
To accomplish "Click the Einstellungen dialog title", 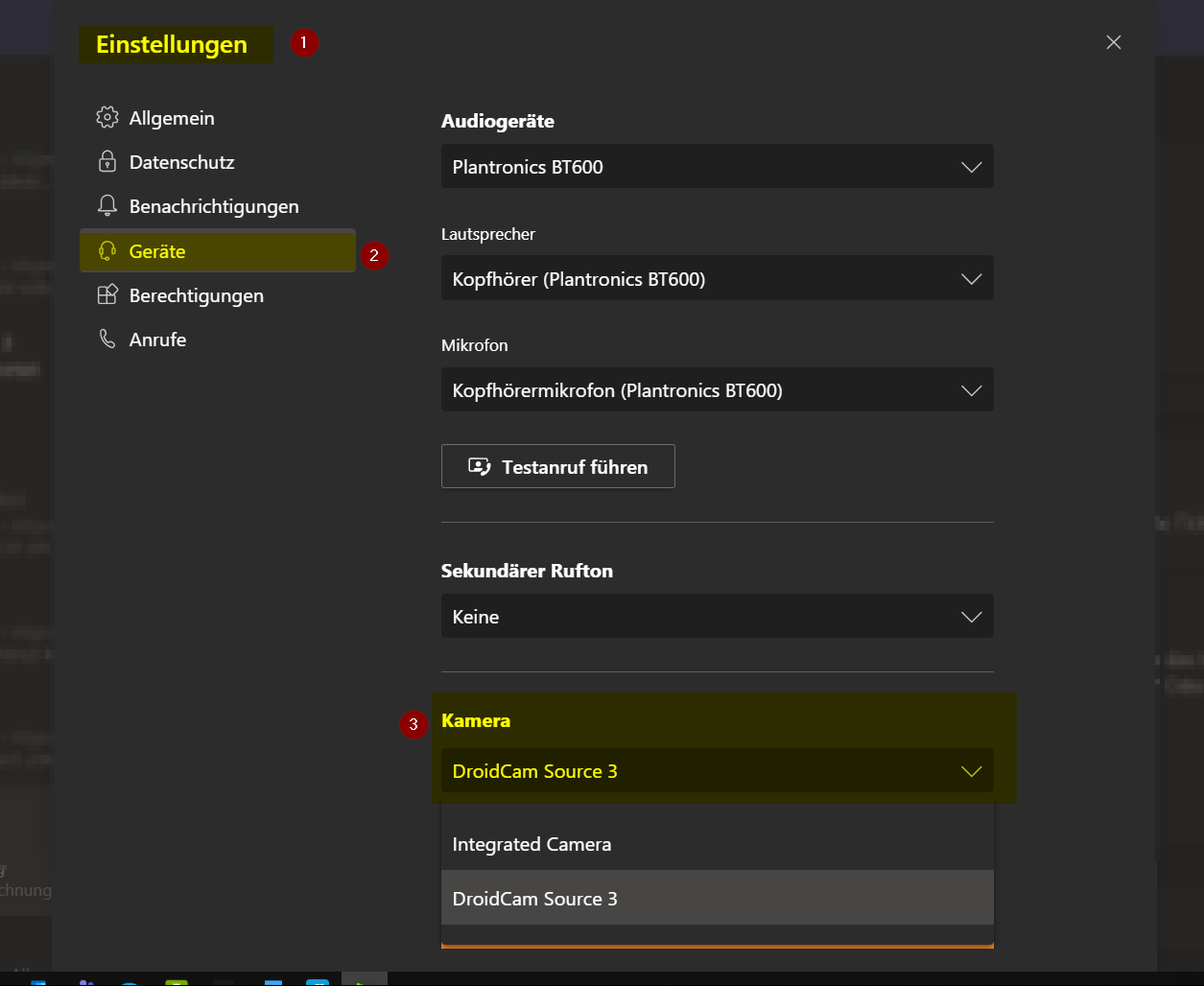I will click(x=172, y=45).
